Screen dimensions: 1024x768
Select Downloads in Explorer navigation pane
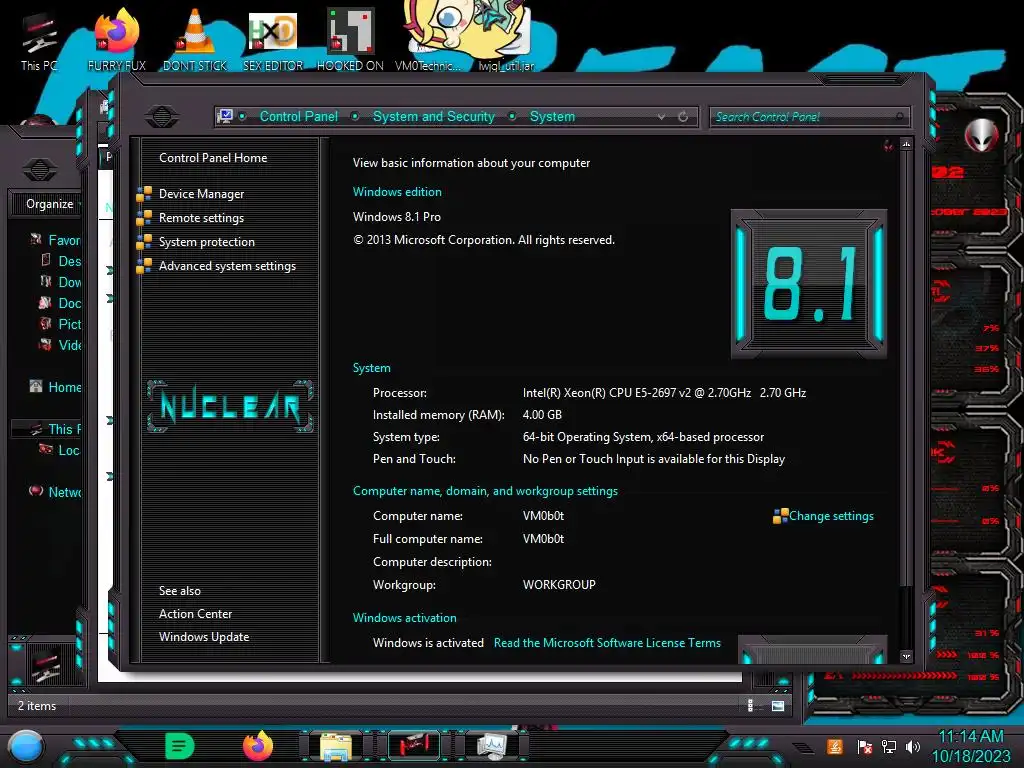coord(69,282)
